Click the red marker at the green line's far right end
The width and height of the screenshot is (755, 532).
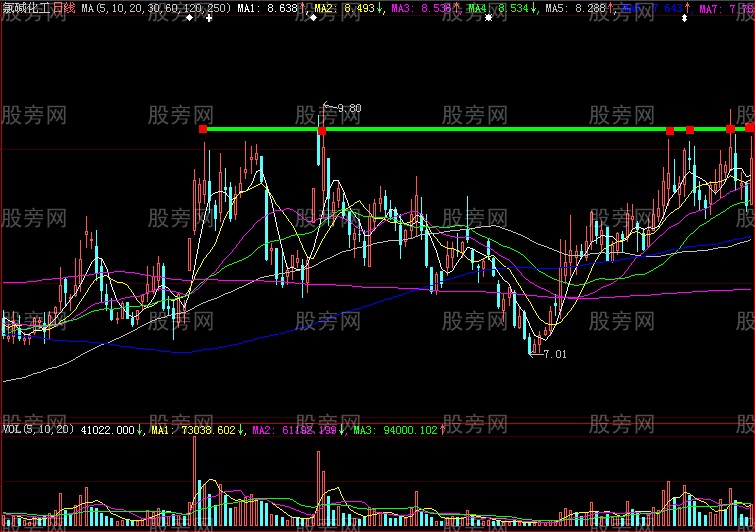(x=750, y=128)
